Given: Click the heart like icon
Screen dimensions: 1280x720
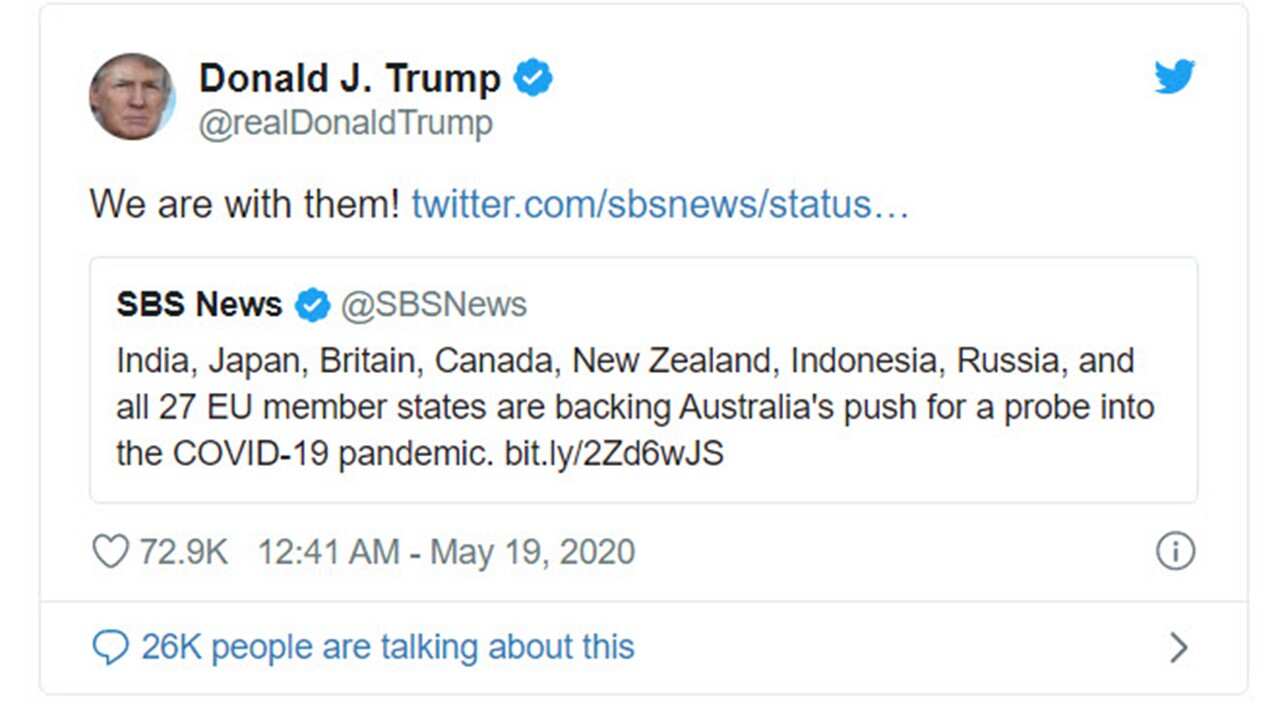Looking at the screenshot, I should point(110,552).
